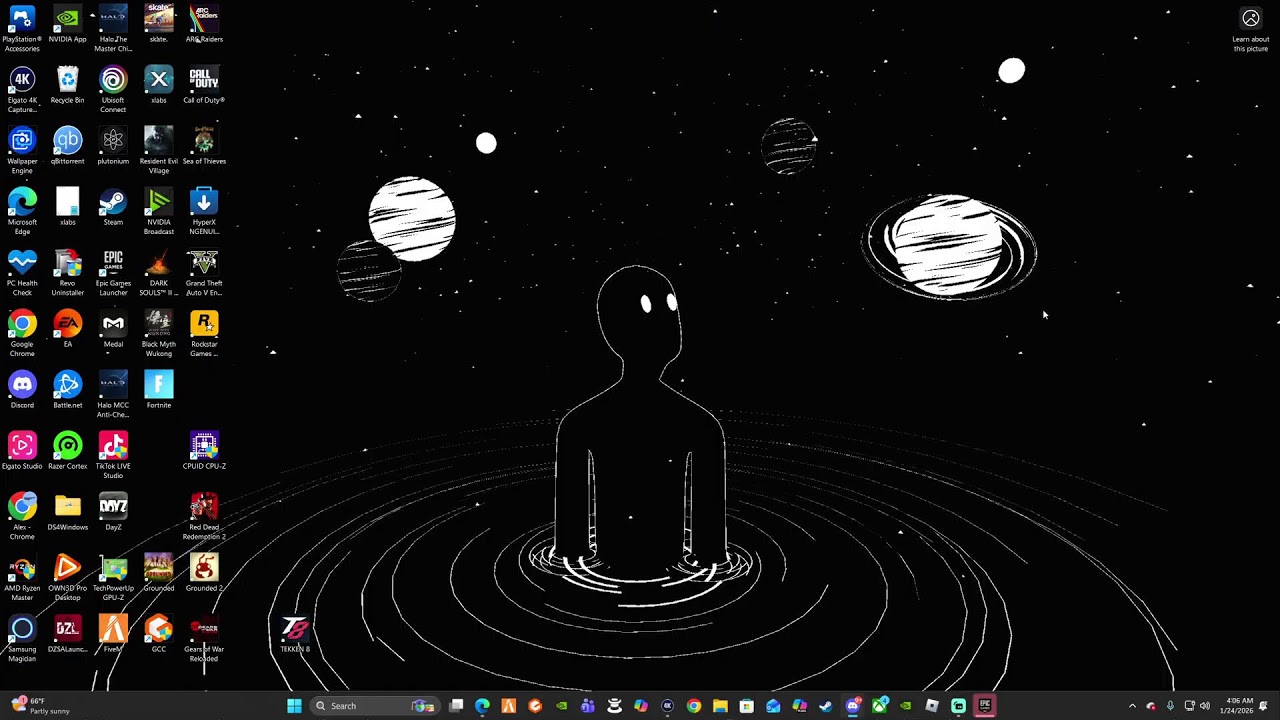The height and width of the screenshot is (720, 1280).
Task: Select the Resident Evil Village desktop icon
Action: click(x=158, y=151)
